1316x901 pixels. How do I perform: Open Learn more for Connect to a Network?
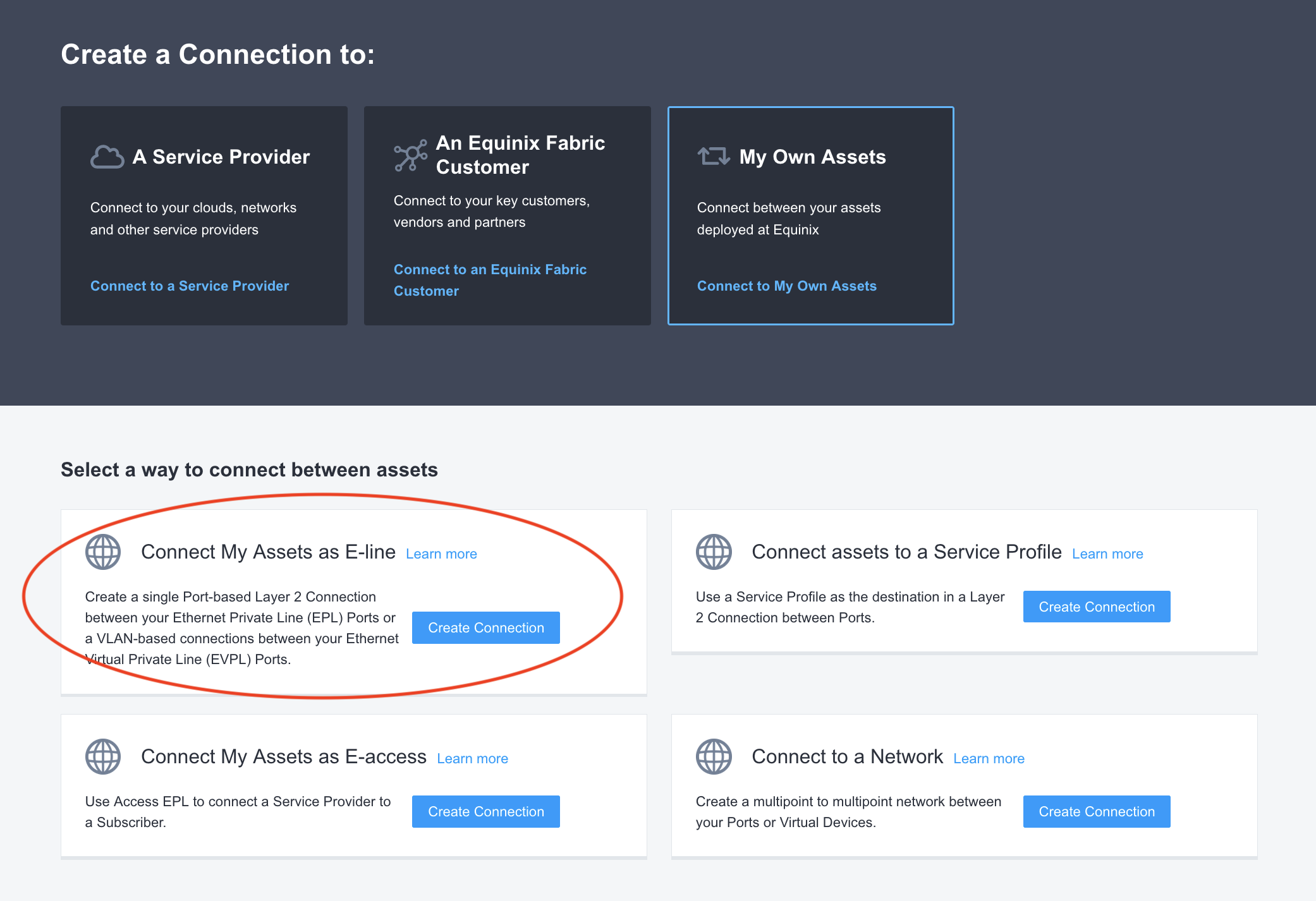click(989, 758)
